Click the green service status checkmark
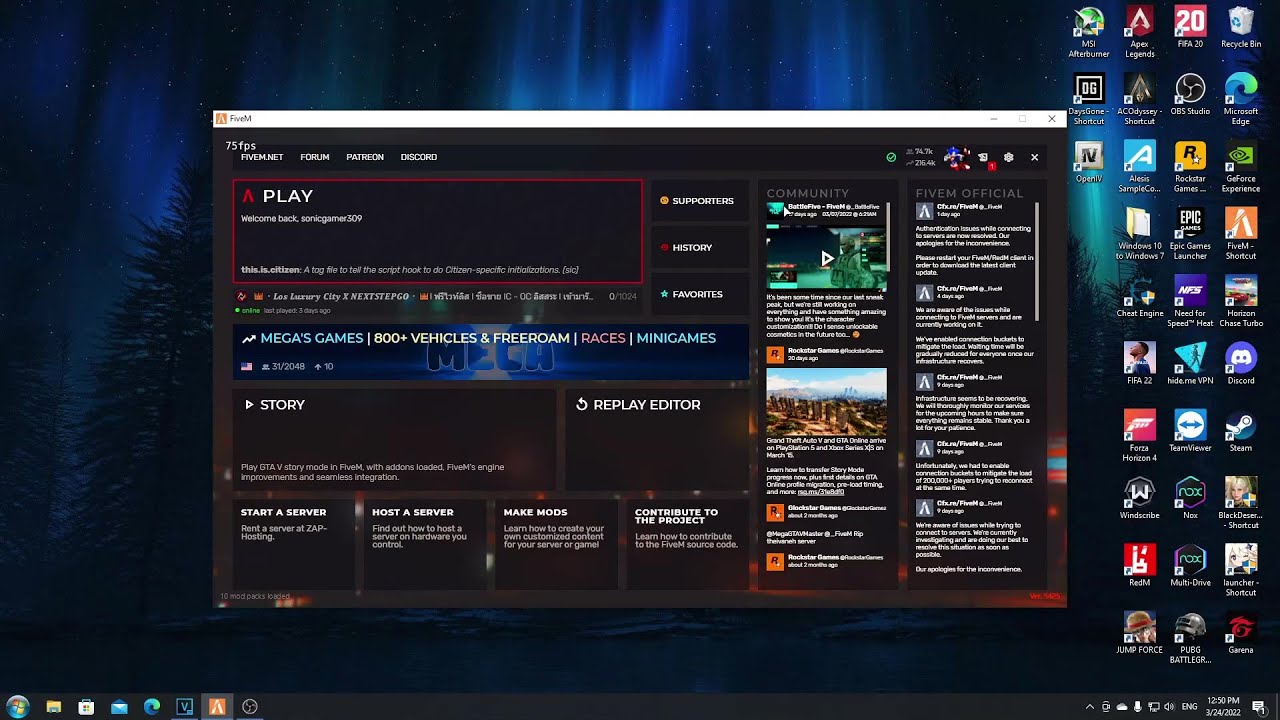The width and height of the screenshot is (1280, 720). click(x=891, y=157)
